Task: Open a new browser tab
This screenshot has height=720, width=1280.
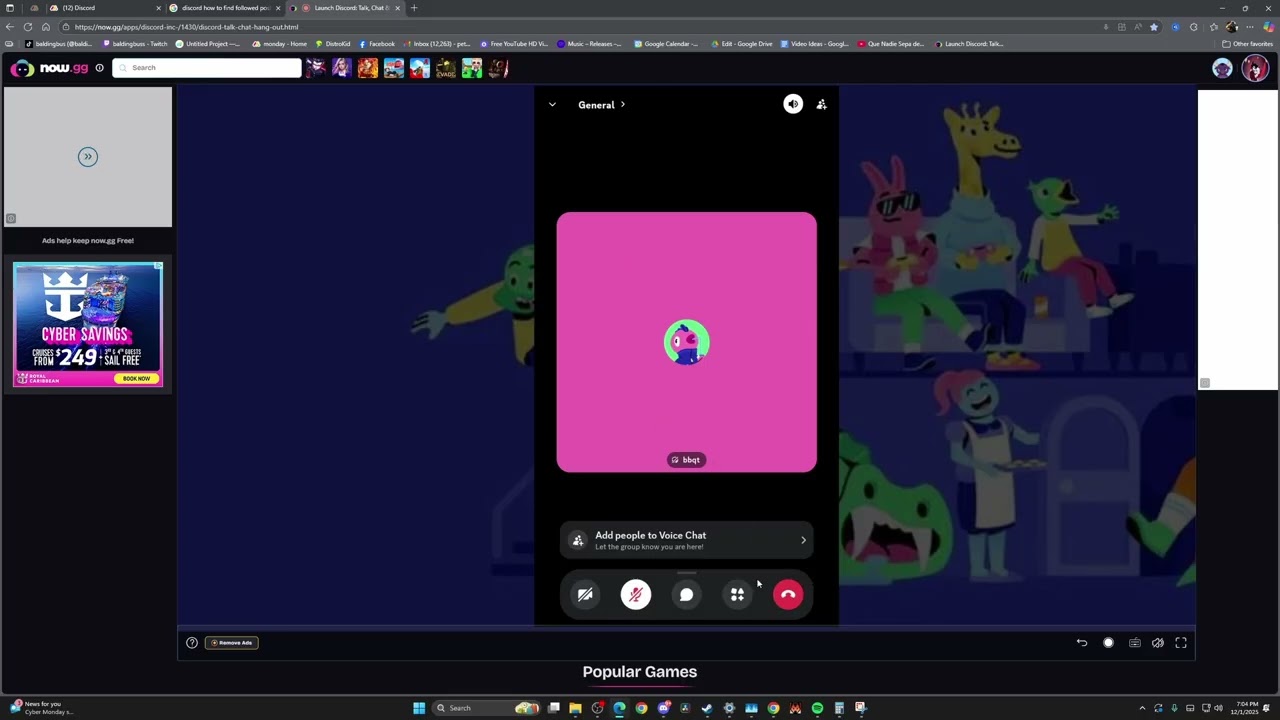Action: pyautogui.click(x=414, y=8)
